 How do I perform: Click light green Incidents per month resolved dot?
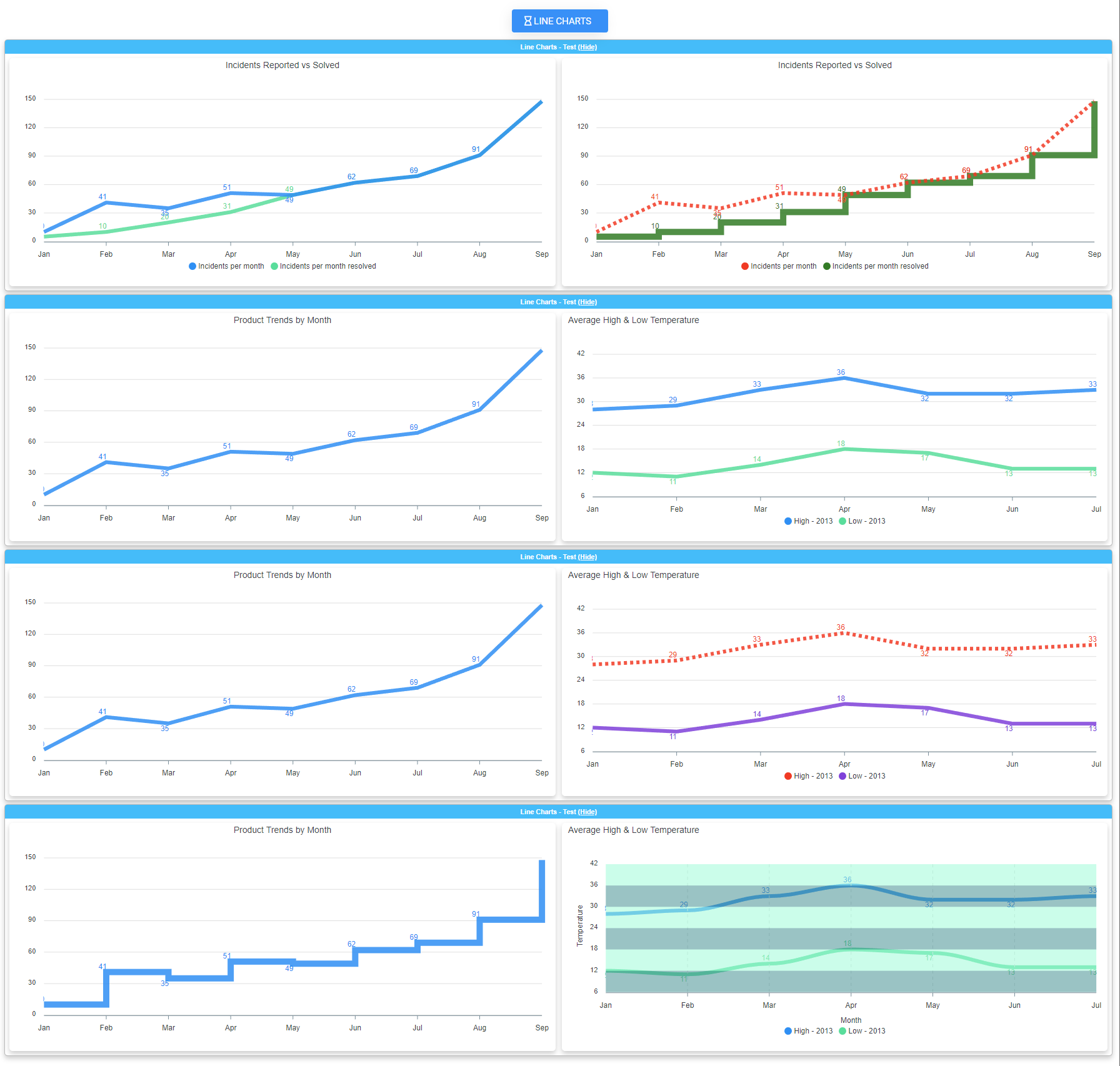tap(274, 266)
